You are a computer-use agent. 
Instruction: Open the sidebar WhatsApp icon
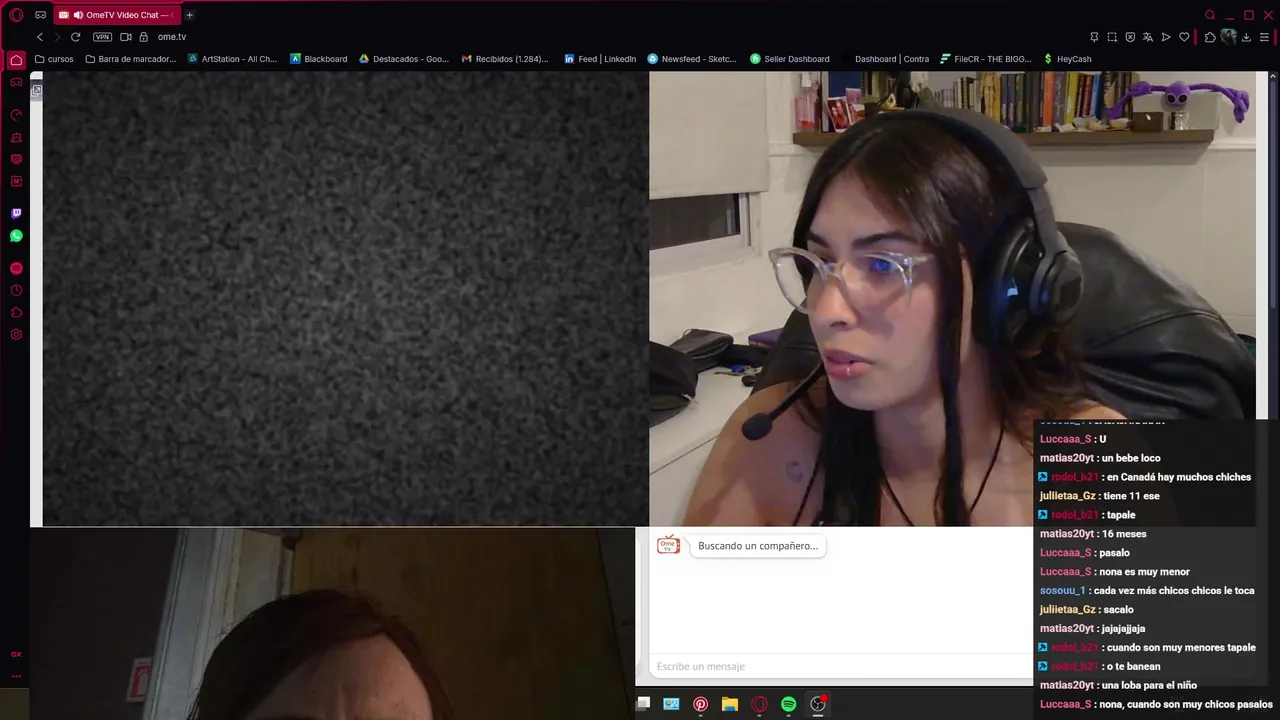click(x=16, y=236)
